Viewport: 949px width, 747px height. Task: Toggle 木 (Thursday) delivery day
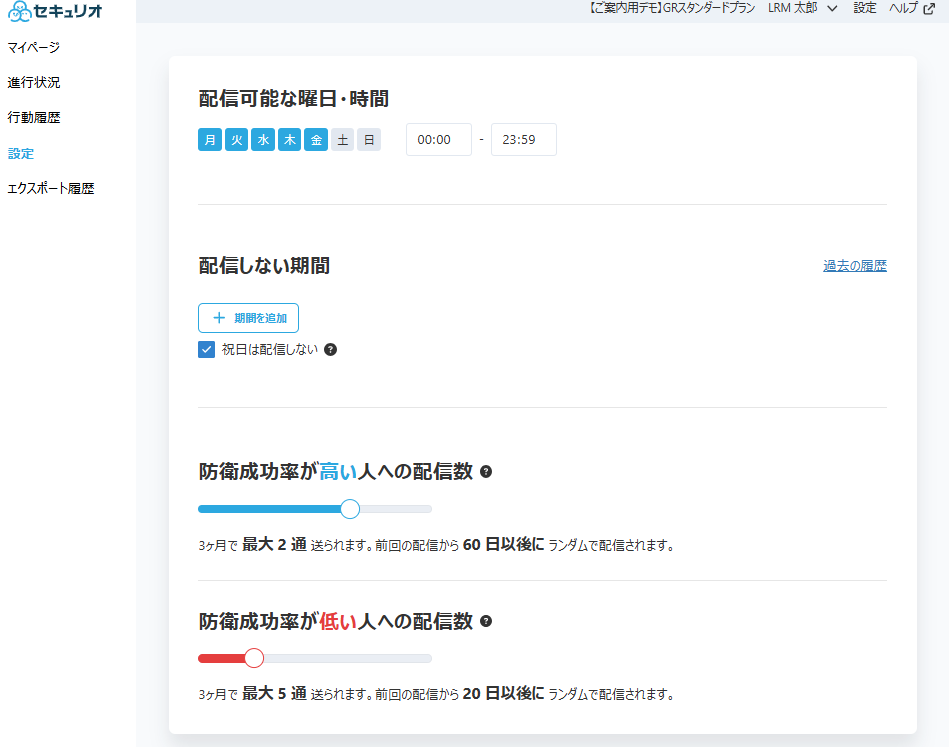[x=290, y=140]
